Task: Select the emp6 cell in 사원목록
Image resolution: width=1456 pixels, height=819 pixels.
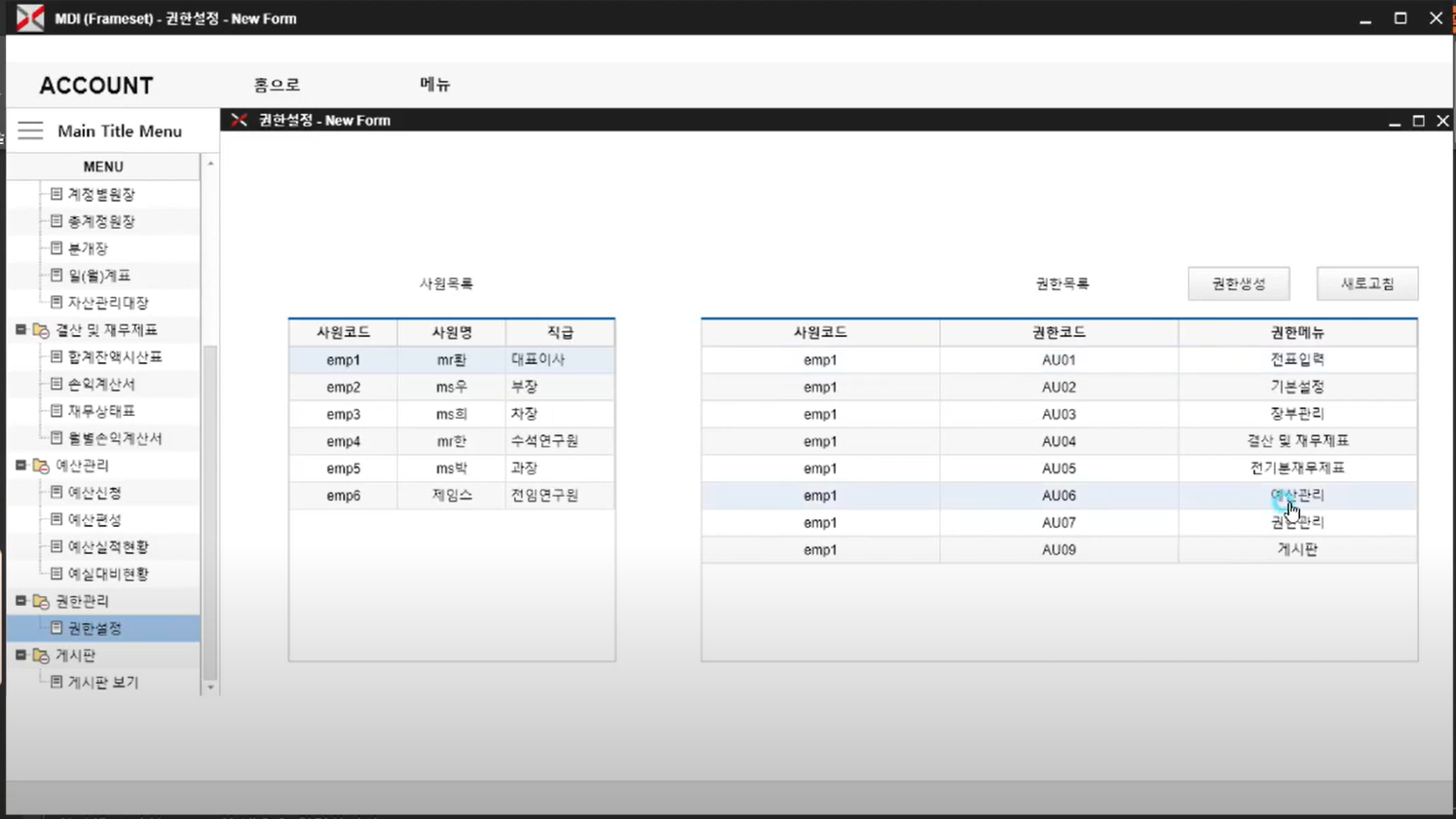Action: 343,496
